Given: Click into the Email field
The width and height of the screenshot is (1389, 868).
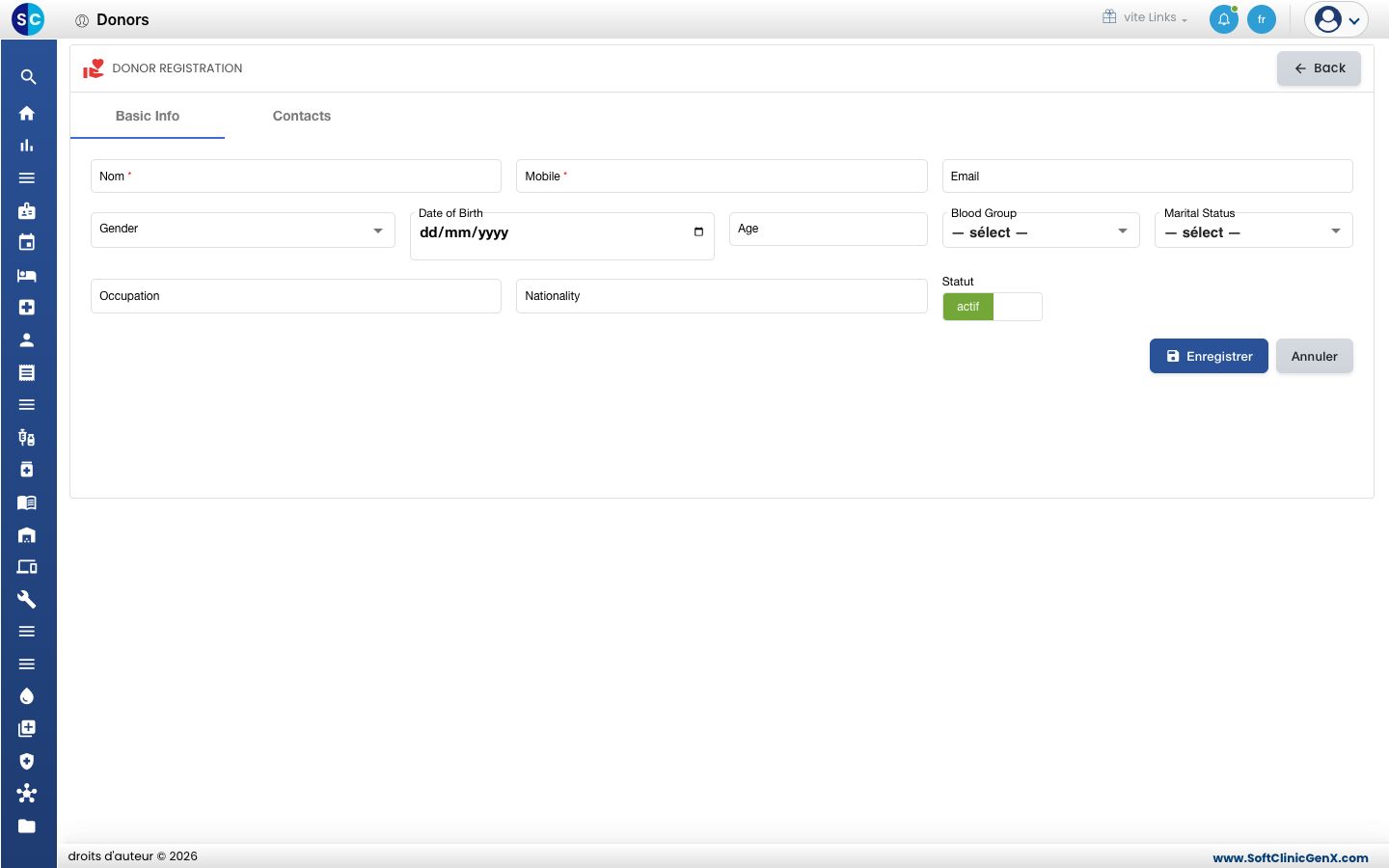Looking at the screenshot, I should [x=1147, y=176].
